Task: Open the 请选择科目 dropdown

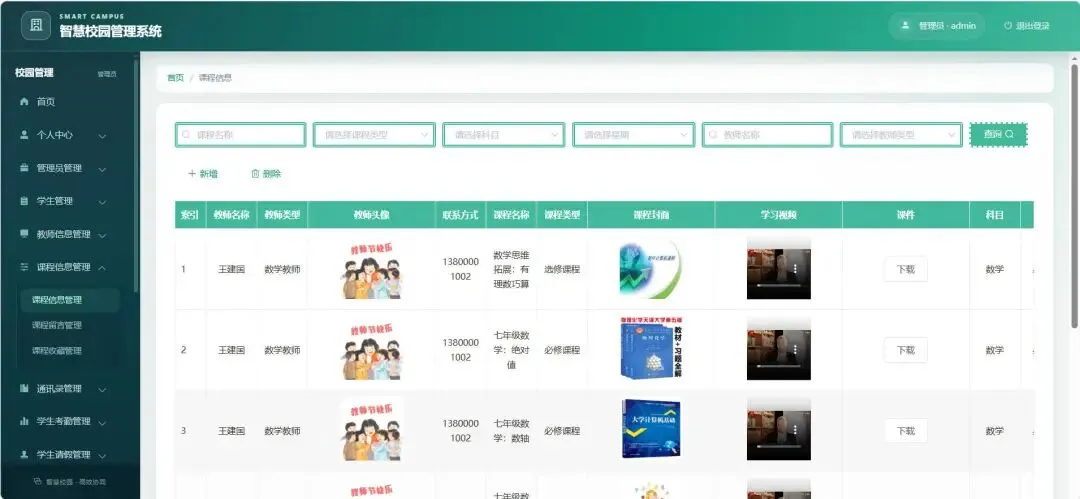Action: 503,135
